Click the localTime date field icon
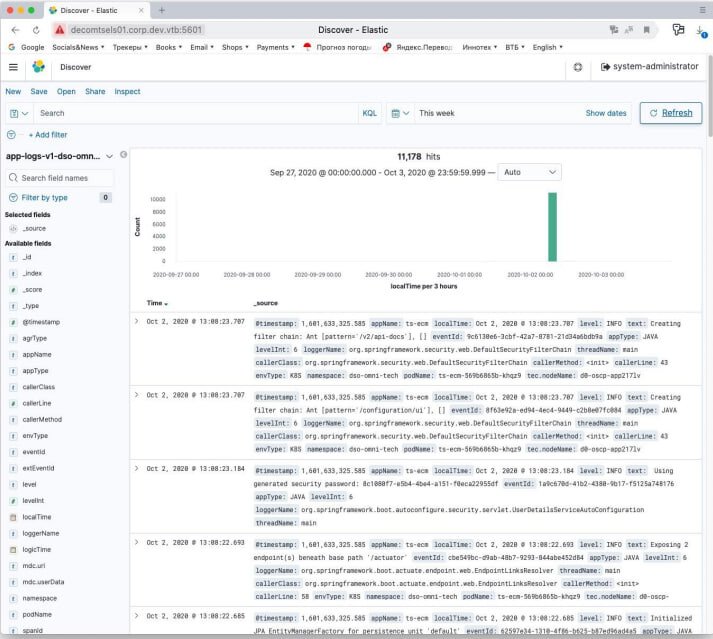Image resolution: width=713 pixels, height=639 pixels. (x=13, y=517)
